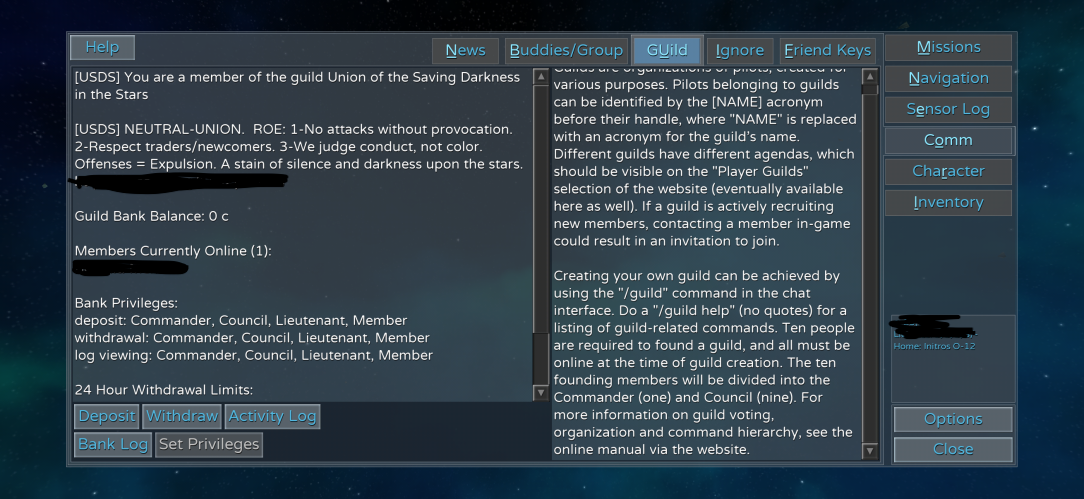
Task: Open the Buddies/Group tab
Action: click(x=566, y=51)
